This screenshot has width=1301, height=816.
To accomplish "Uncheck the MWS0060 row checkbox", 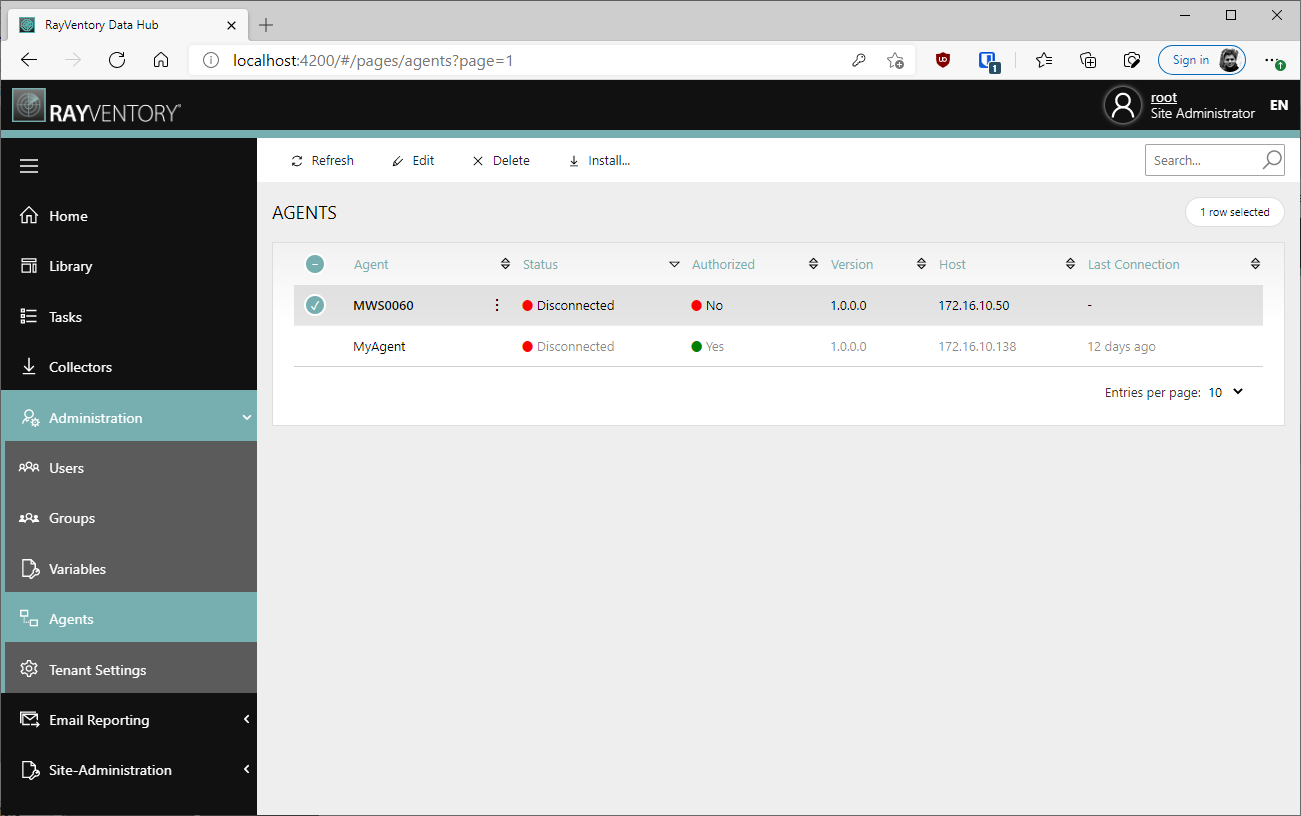I will click(x=315, y=306).
